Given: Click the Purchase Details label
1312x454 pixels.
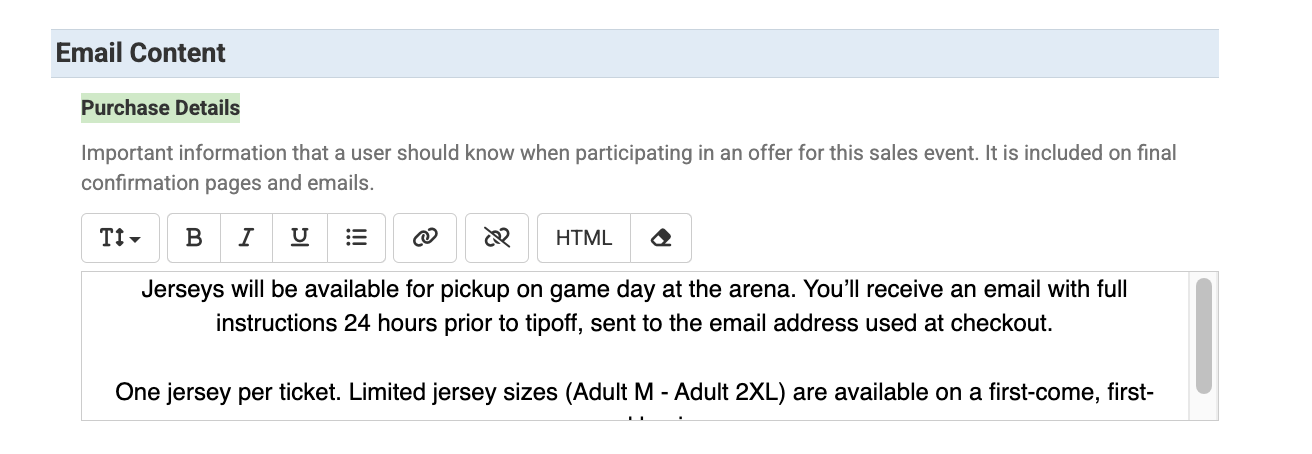Looking at the screenshot, I should (160, 108).
